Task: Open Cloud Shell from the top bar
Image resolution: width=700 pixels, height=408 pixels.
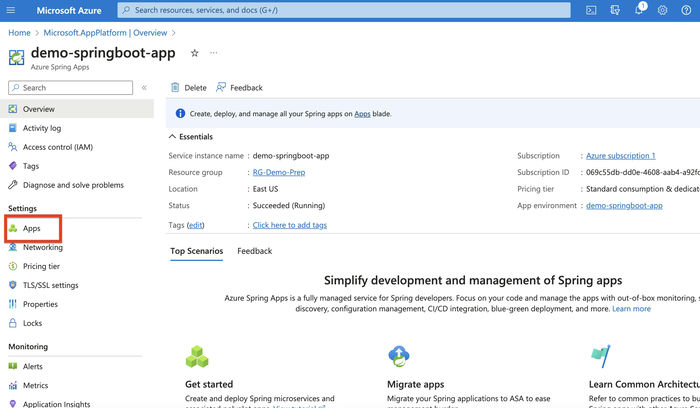Action: coord(591,10)
